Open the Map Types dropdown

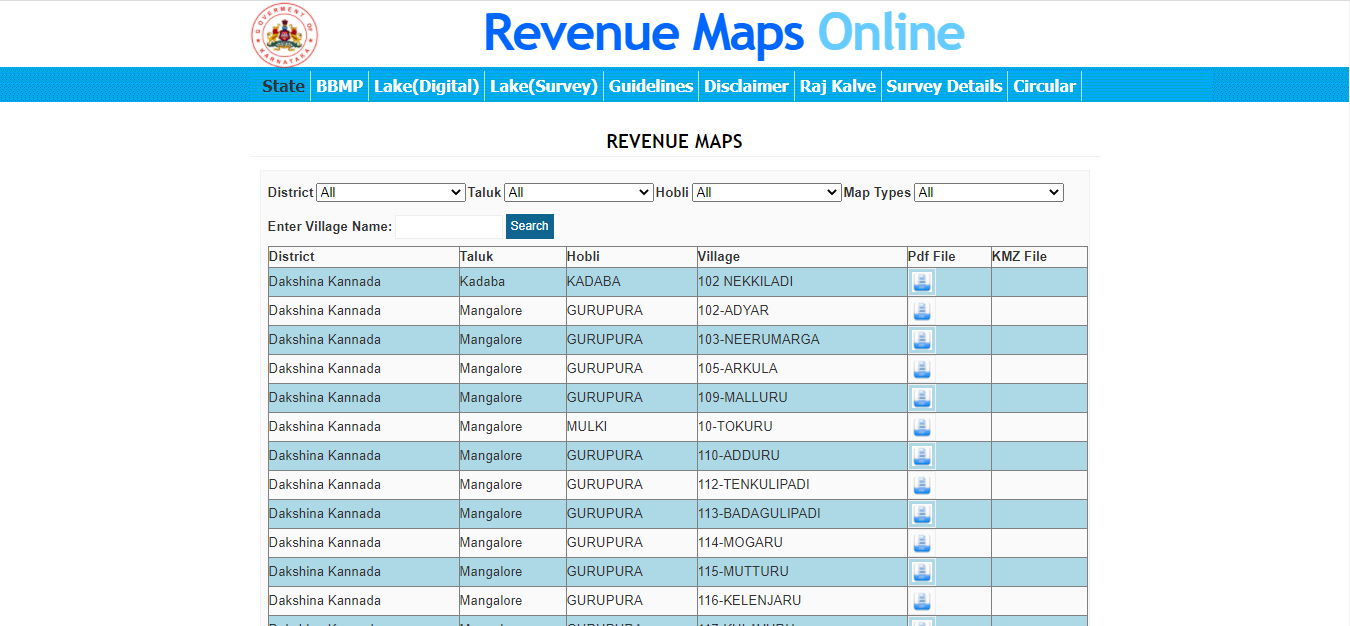pyautogui.click(x=989, y=192)
